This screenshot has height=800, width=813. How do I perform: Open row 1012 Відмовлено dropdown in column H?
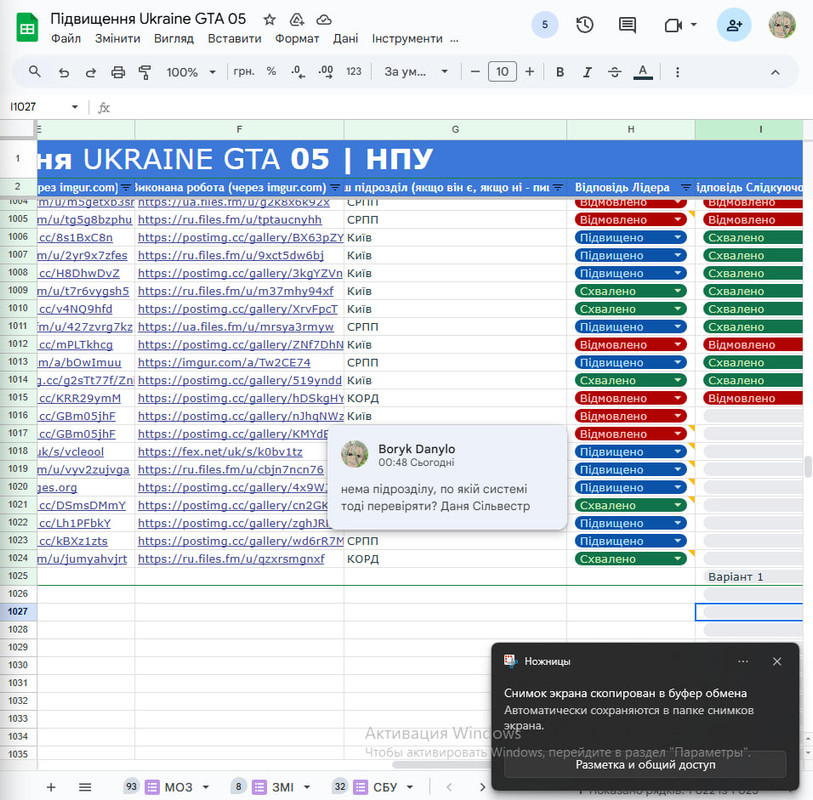tap(678, 344)
